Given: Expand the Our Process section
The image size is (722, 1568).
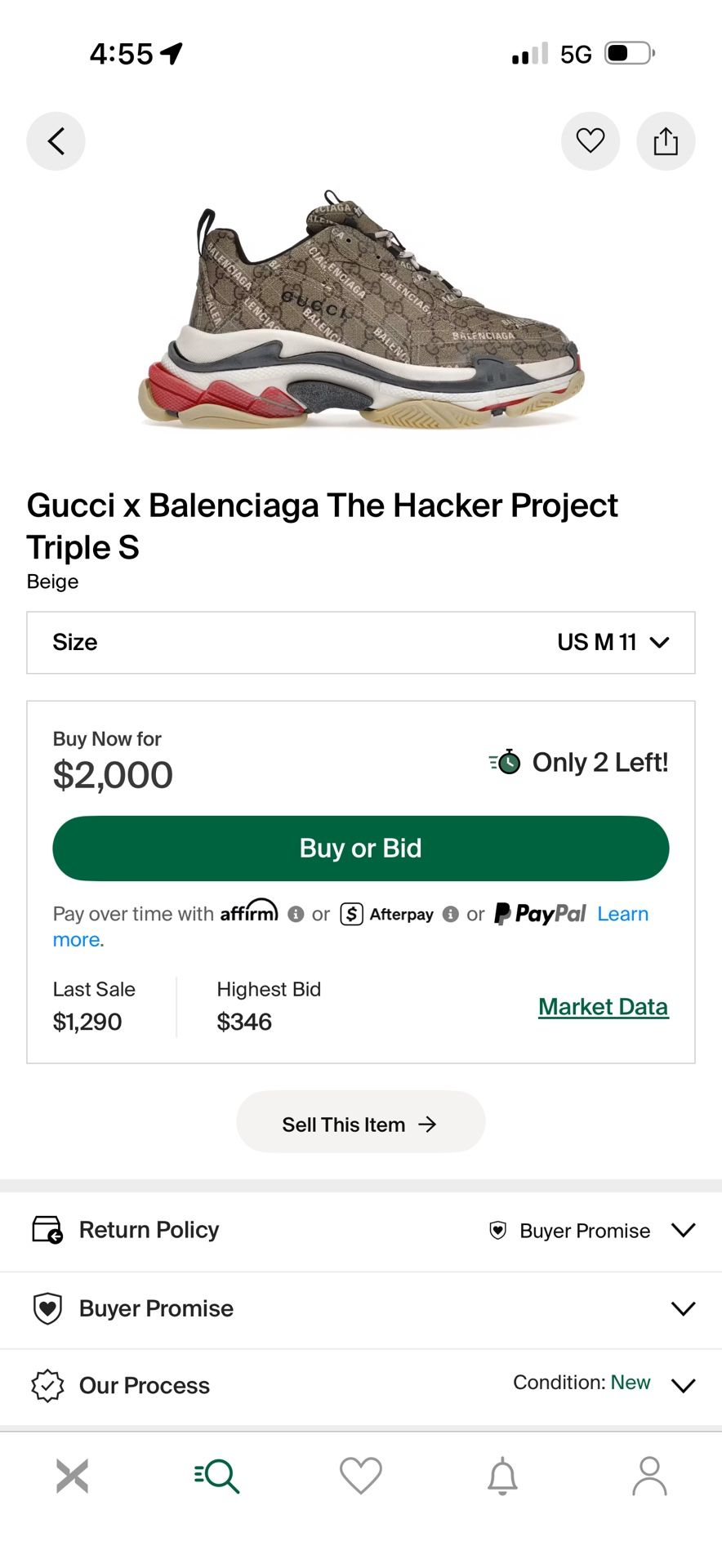Looking at the screenshot, I should pos(360,1385).
